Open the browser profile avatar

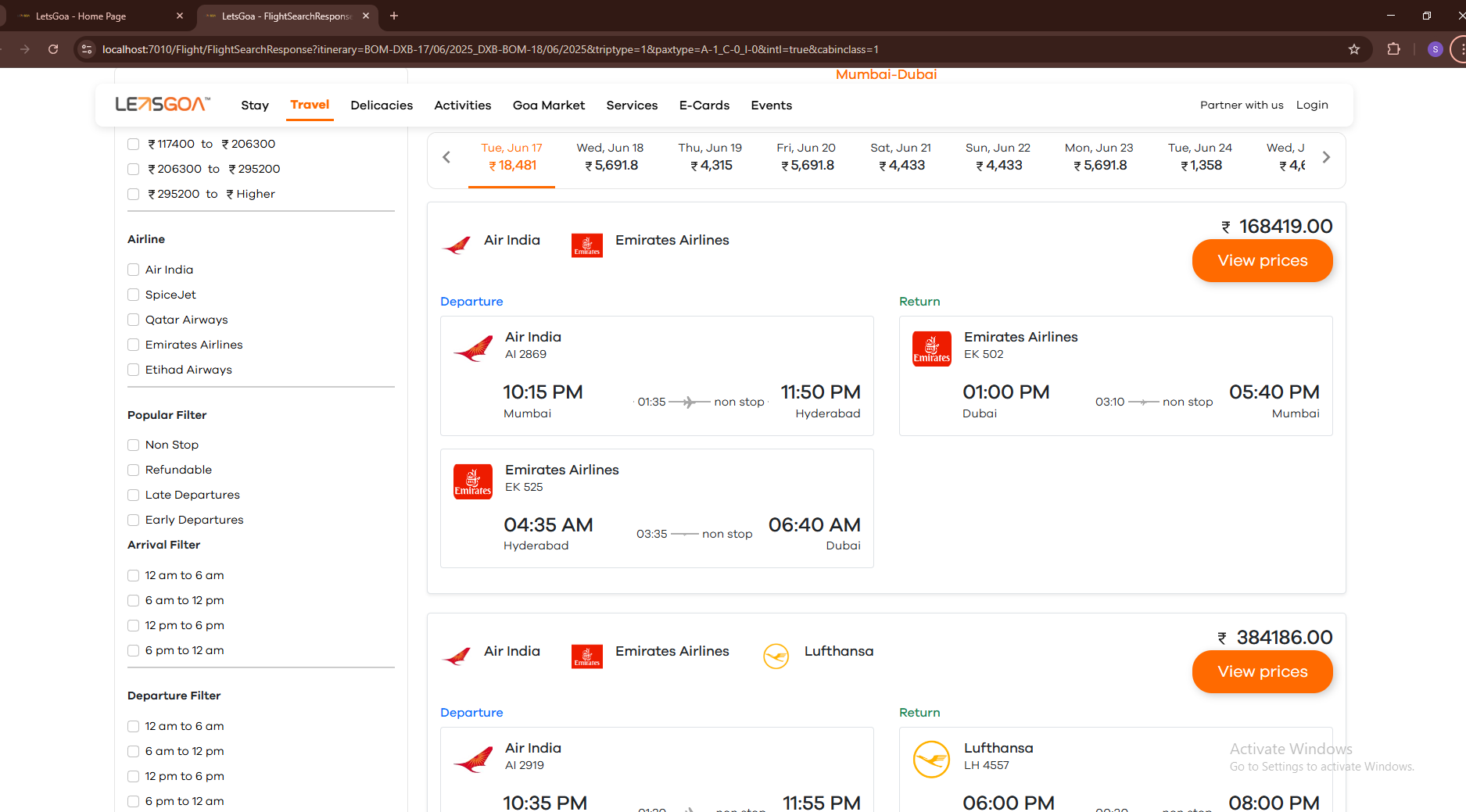tap(1435, 49)
